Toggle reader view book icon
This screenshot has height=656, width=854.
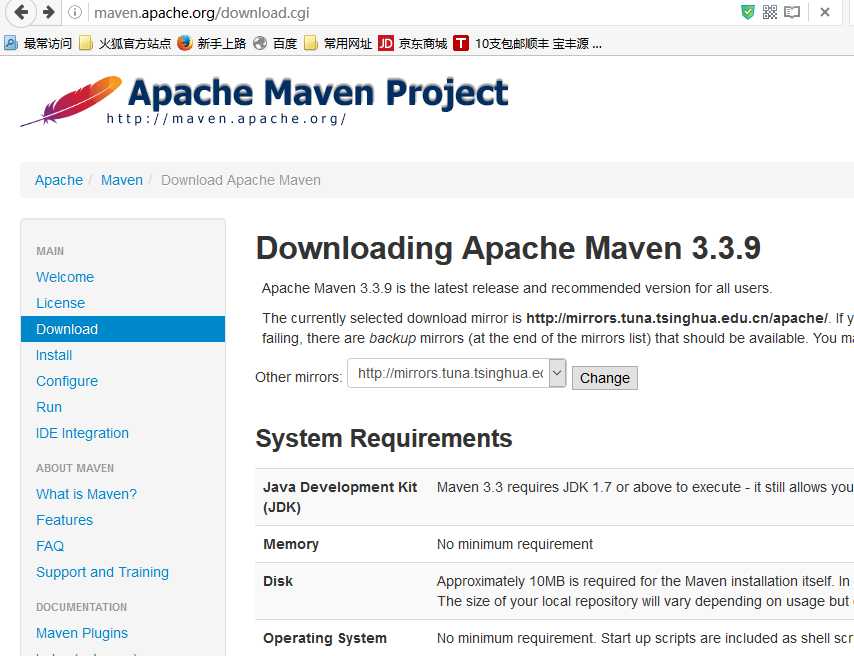point(792,12)
